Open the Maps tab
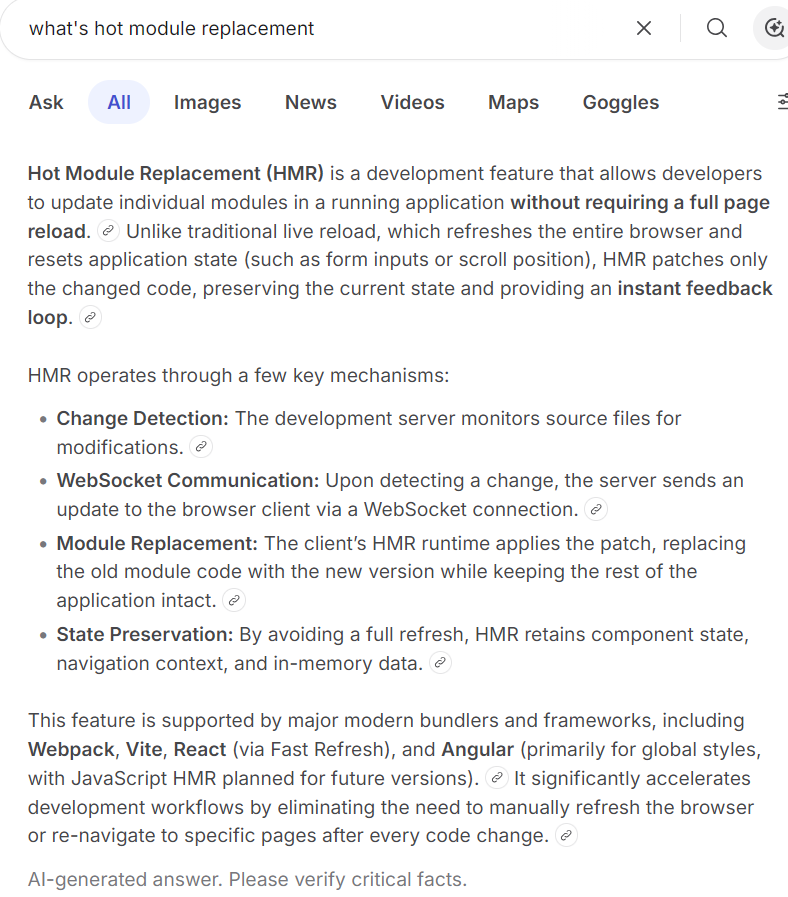 click(x=513, y=102)
